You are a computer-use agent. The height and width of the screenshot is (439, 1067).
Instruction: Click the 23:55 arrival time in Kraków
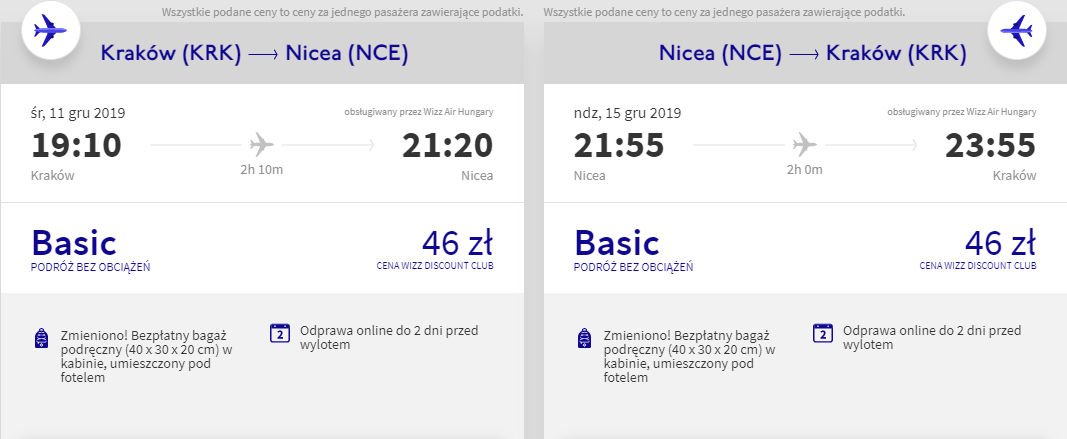point(992,146)
